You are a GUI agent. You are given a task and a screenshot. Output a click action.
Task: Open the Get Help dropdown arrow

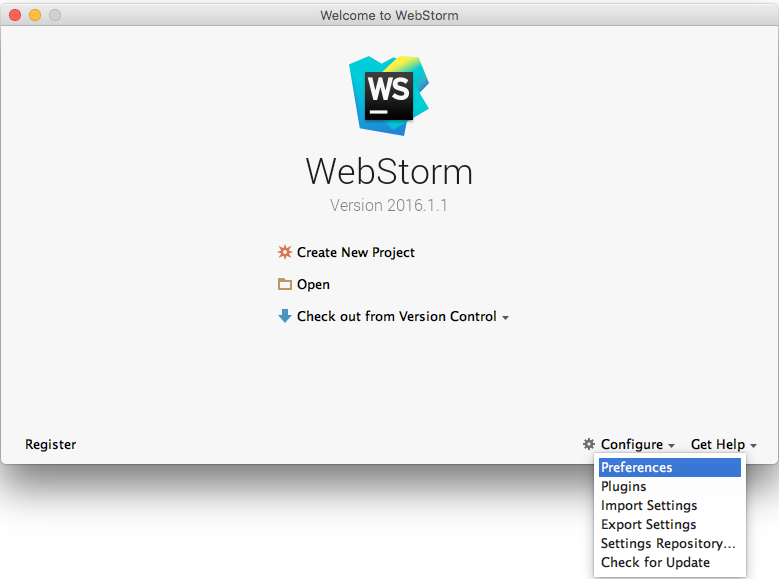(x=753, y=446)
